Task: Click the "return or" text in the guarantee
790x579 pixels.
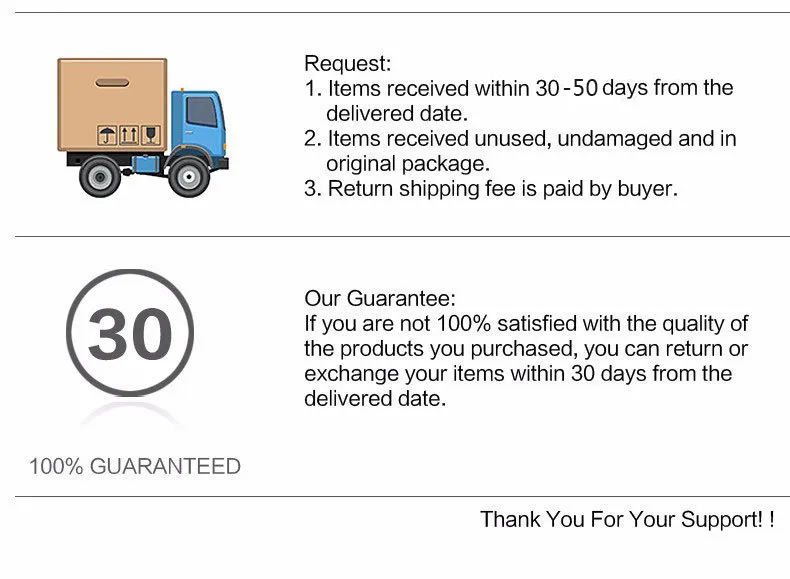Action: [711, 349]
